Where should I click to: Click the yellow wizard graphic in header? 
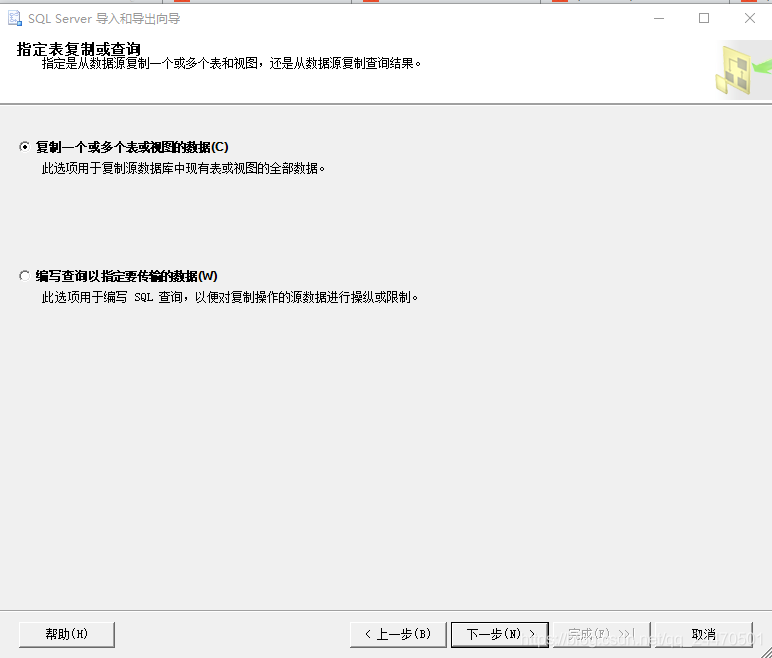736,71
